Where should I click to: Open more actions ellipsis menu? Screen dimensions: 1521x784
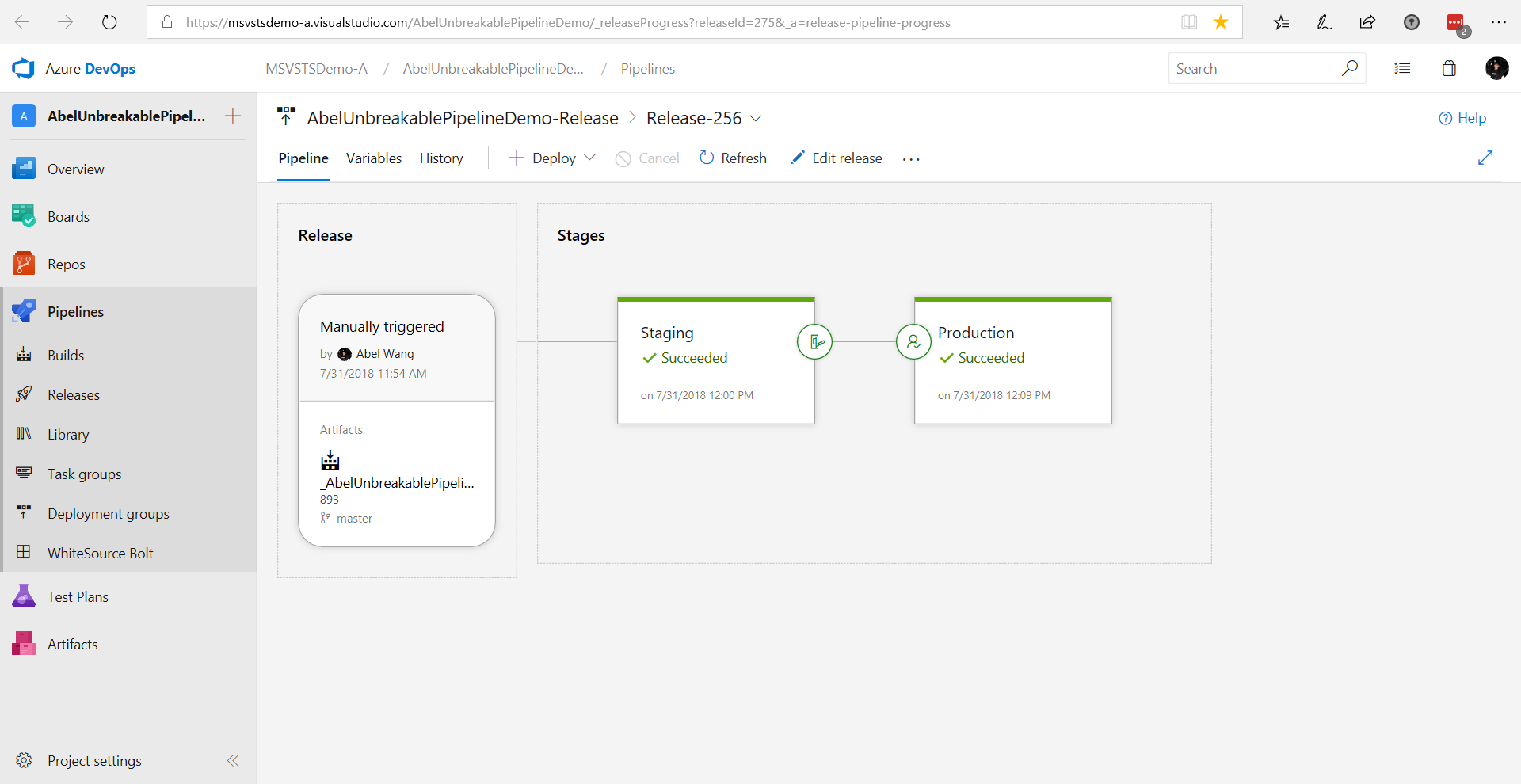coord(911,159)
